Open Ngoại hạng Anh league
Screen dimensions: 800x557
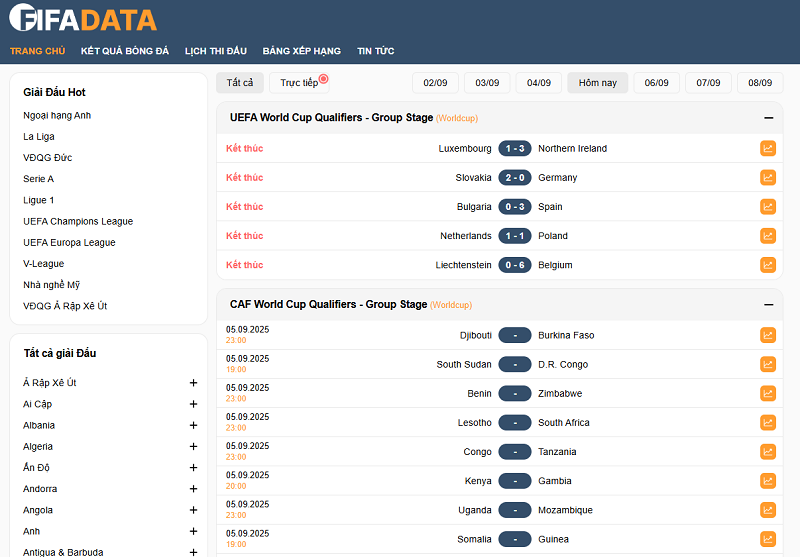[x=57, y=115]
